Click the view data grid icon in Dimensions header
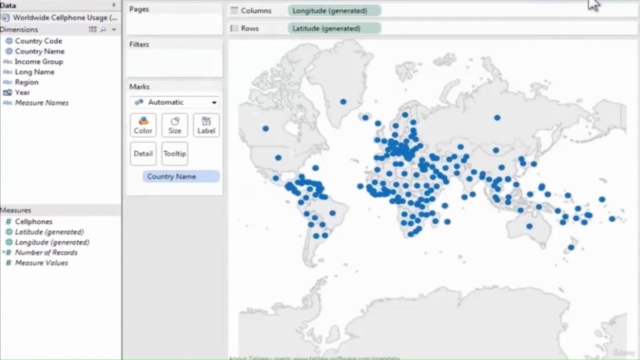Image resolution: width=640 pixels, height=360 pixels. 93,29
